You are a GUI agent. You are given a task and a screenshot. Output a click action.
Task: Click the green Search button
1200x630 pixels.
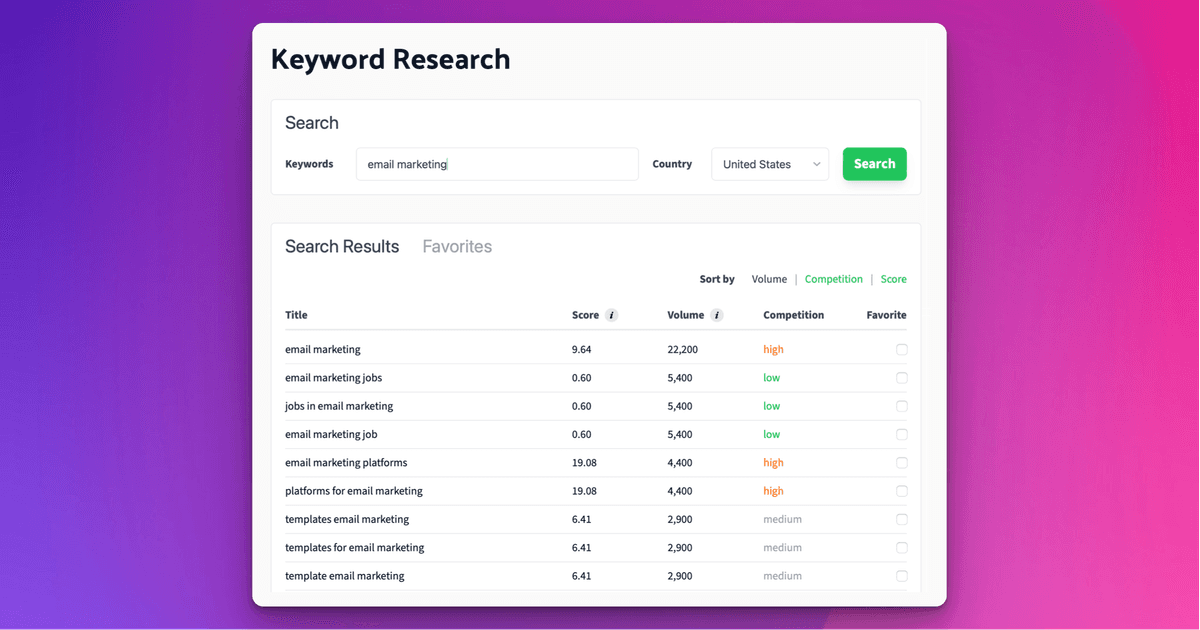875,164
